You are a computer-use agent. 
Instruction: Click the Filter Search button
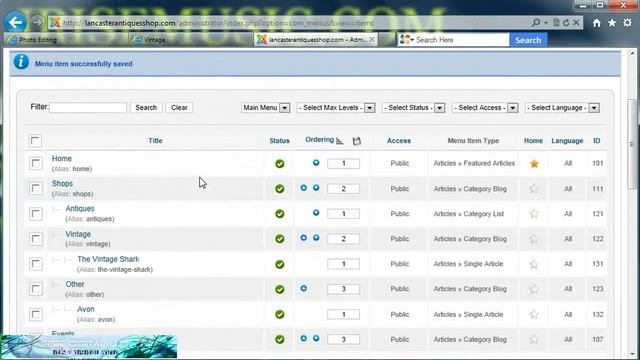click(x=146, y=108)
